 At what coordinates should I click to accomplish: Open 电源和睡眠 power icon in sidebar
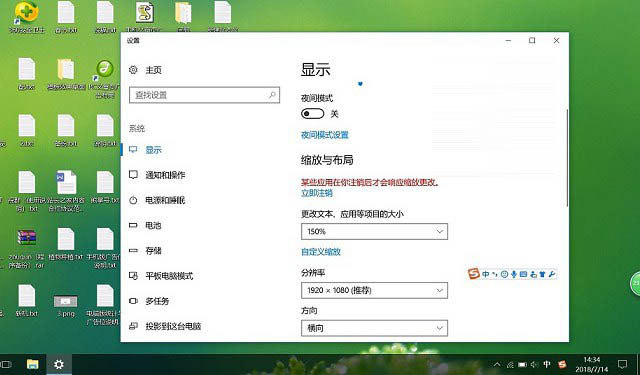coord(133,200)
